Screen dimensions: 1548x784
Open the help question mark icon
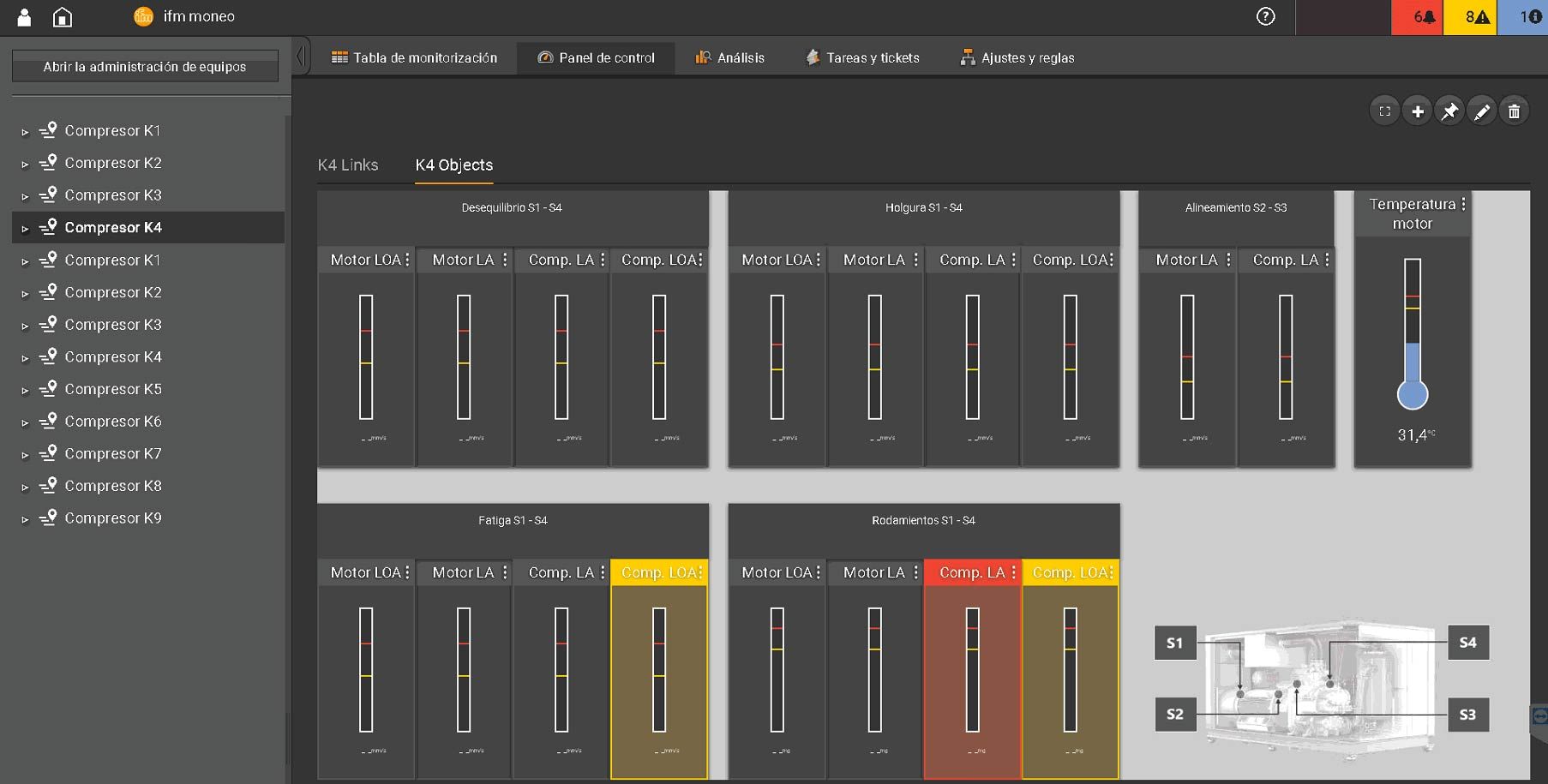pos(1265,16)
